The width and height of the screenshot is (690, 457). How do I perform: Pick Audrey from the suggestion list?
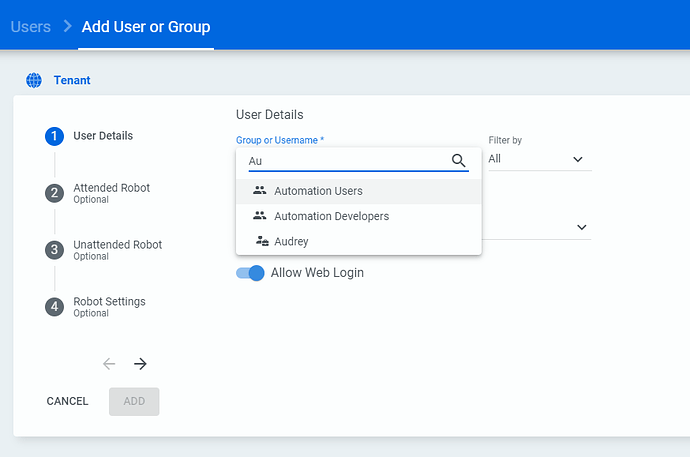click(291, 241)
